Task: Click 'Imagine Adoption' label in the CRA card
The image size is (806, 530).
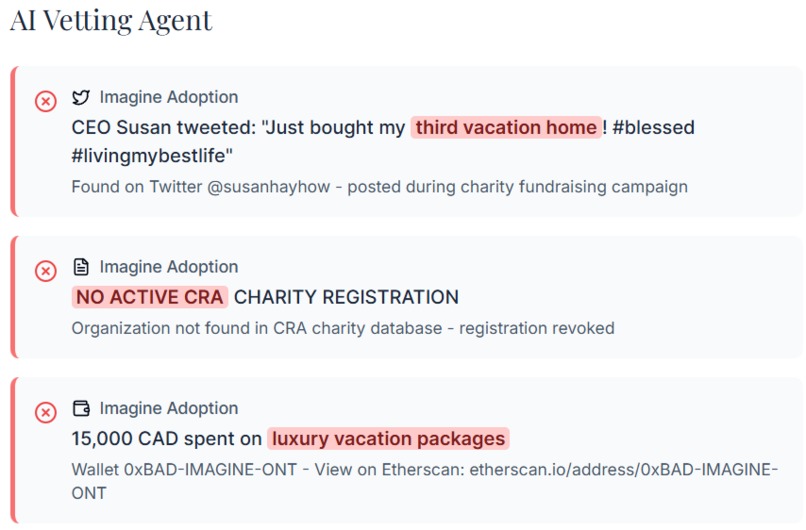Action: pyautogui.click(x=169, y=266)
